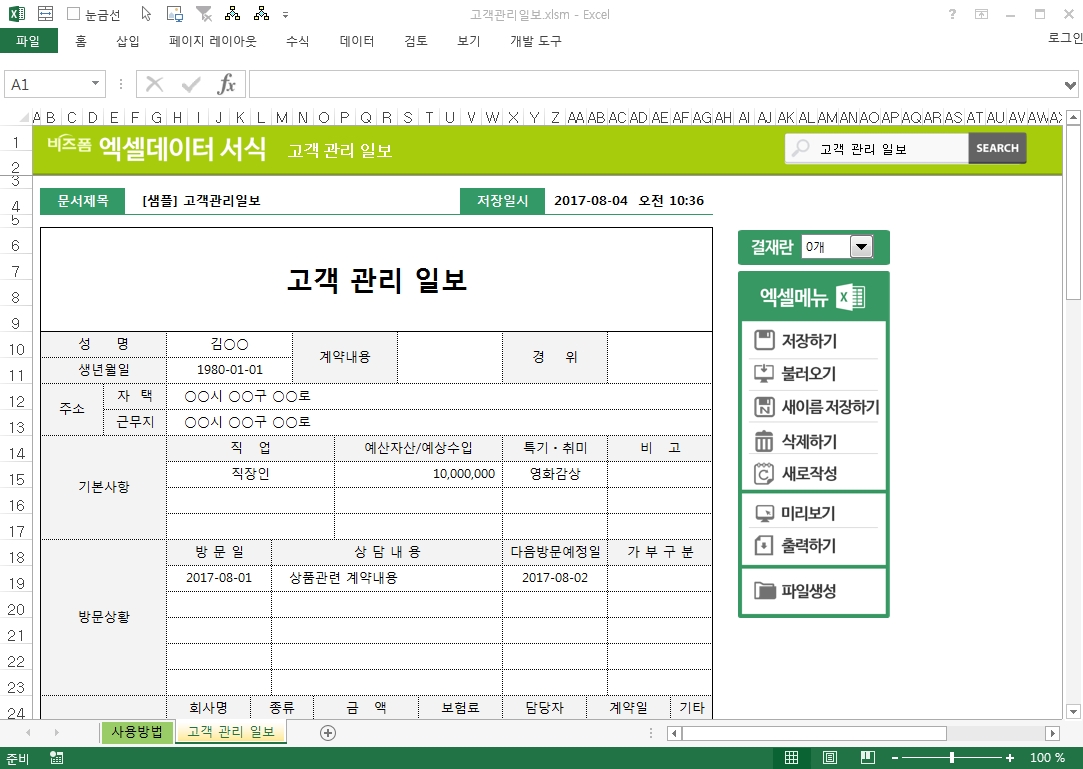Select the 고객 관리 일보 sheet tab
The width and height of the screenshot is (1083, 769).
tap(231, 732)
